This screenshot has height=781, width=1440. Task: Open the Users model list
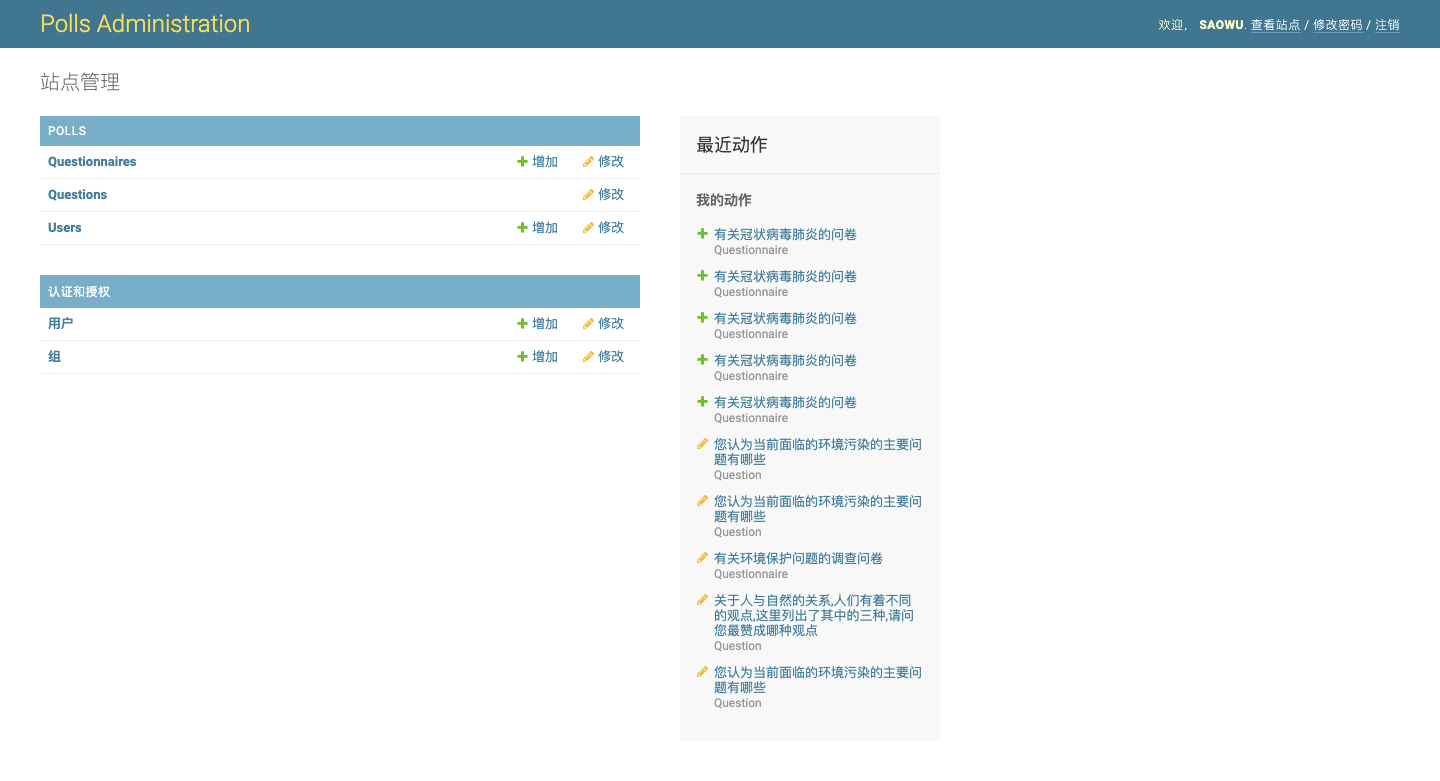[64, 227]
